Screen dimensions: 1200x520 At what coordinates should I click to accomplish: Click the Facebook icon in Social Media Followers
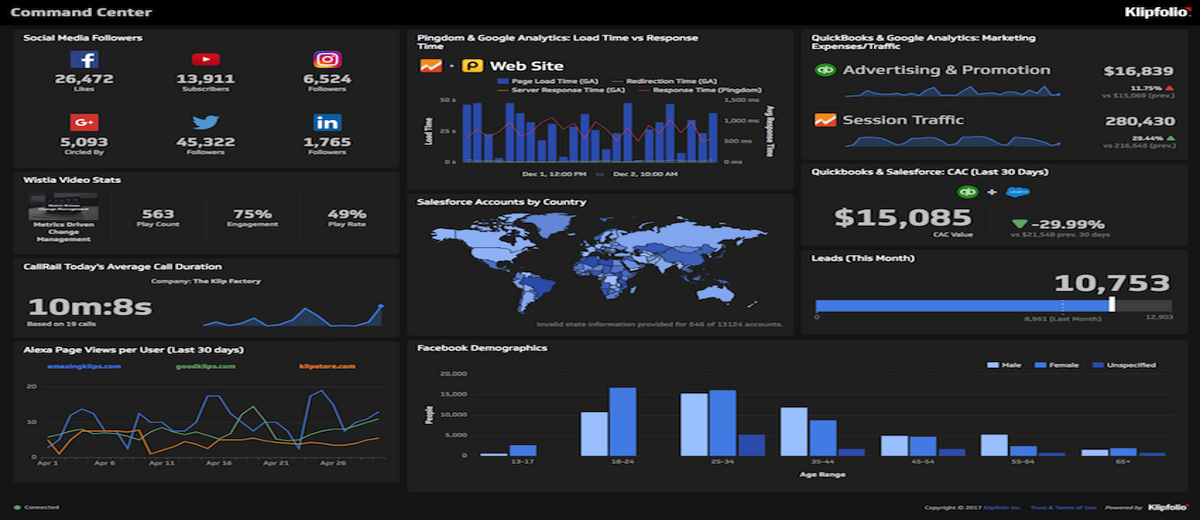[x=84, y=60]
